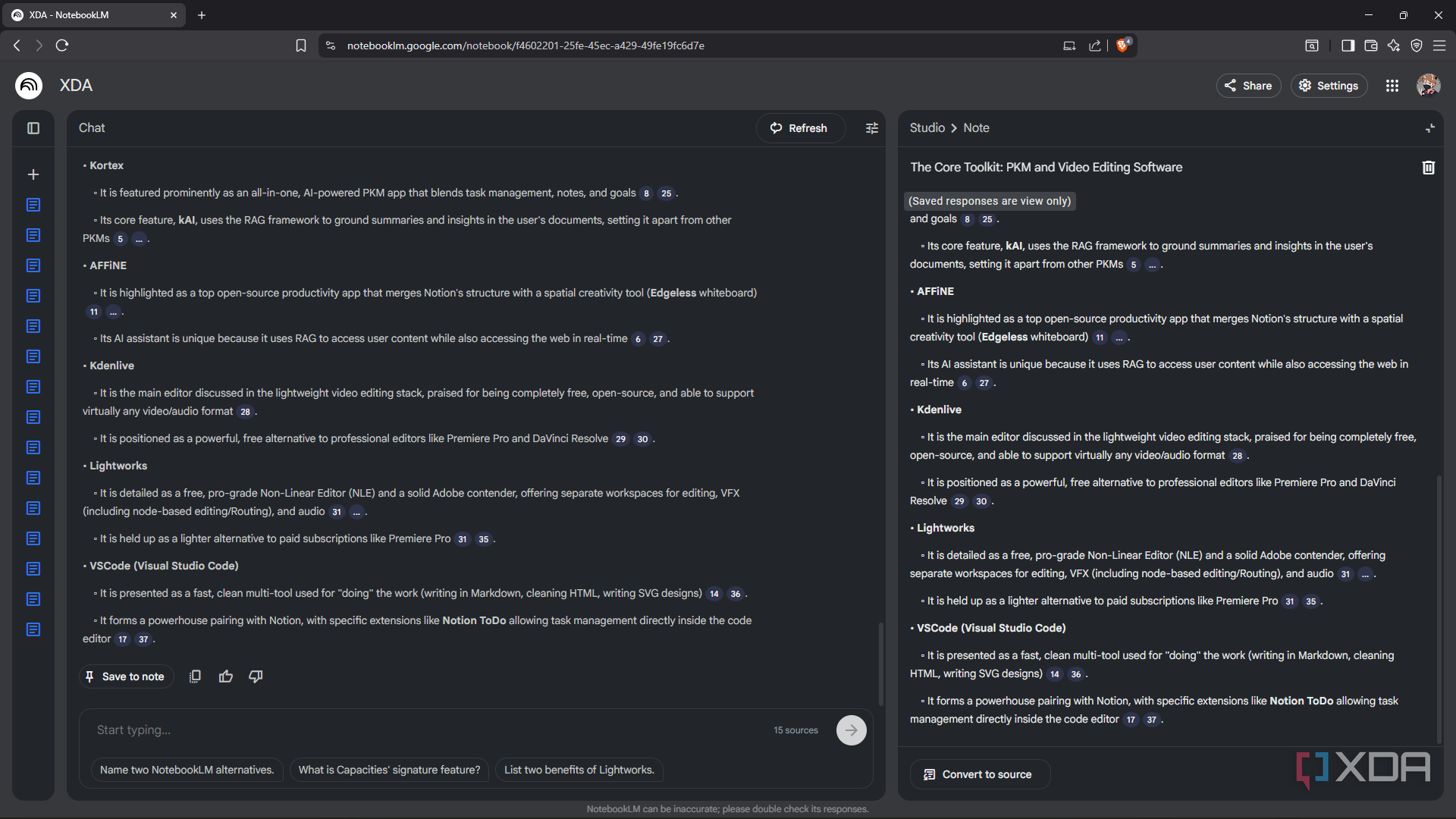Click the browser address bar URL

pos(526,45)
